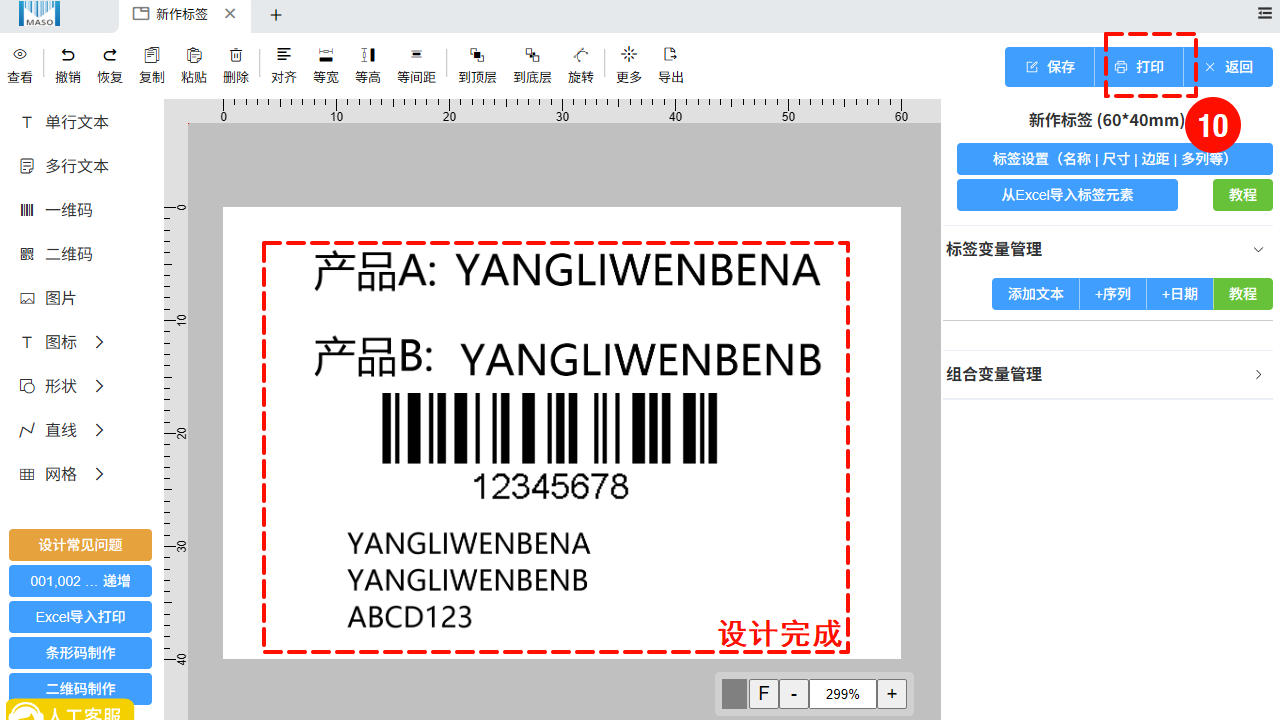This screenshot has height=720, width=1280.
Task: Open 设计常见问题 design FAQ
Action: (80, 545)
